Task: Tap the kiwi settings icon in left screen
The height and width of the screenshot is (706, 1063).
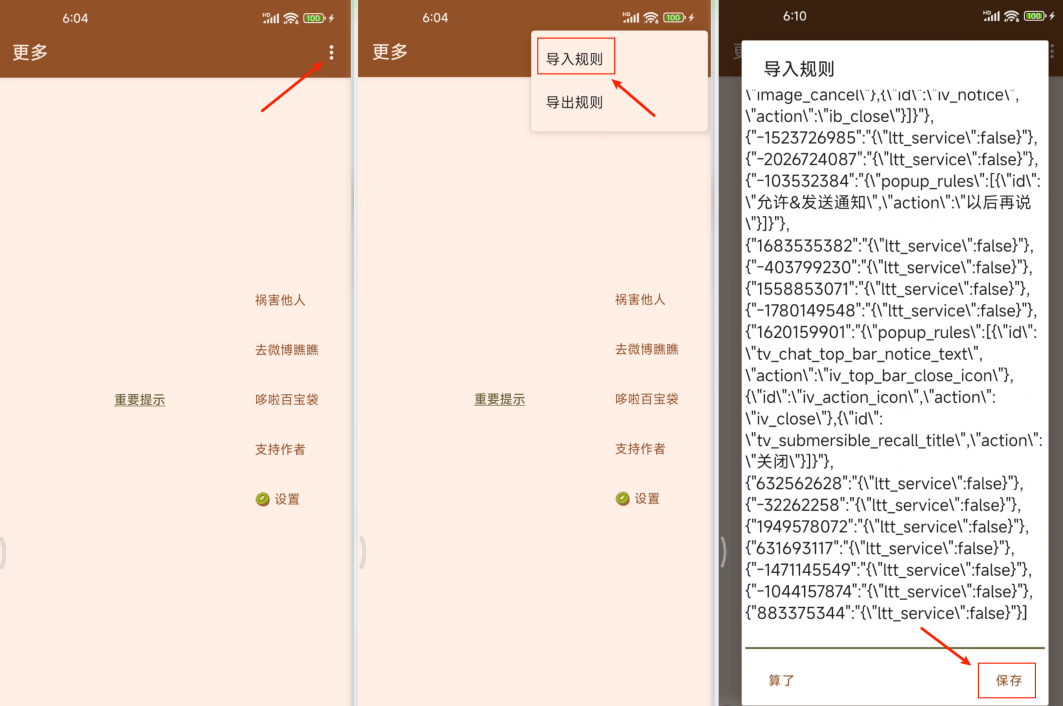Action: 263,499
